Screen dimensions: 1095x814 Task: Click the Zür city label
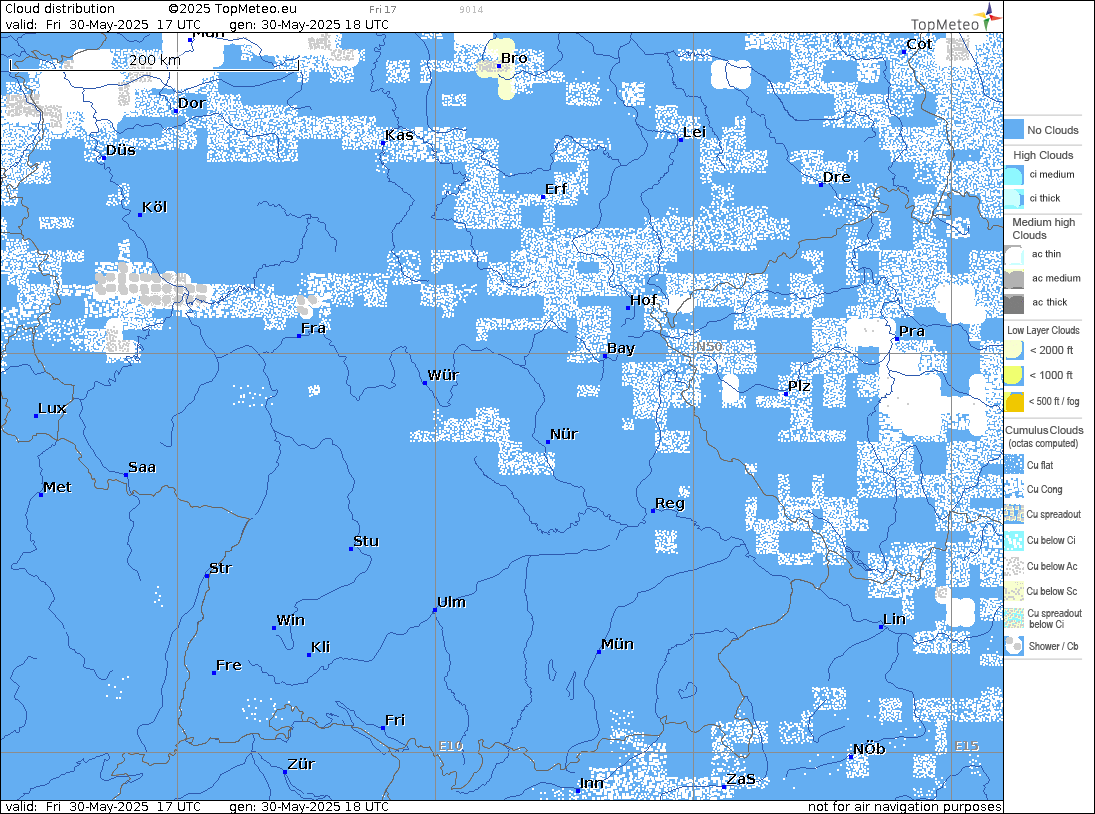pos(301,764)
